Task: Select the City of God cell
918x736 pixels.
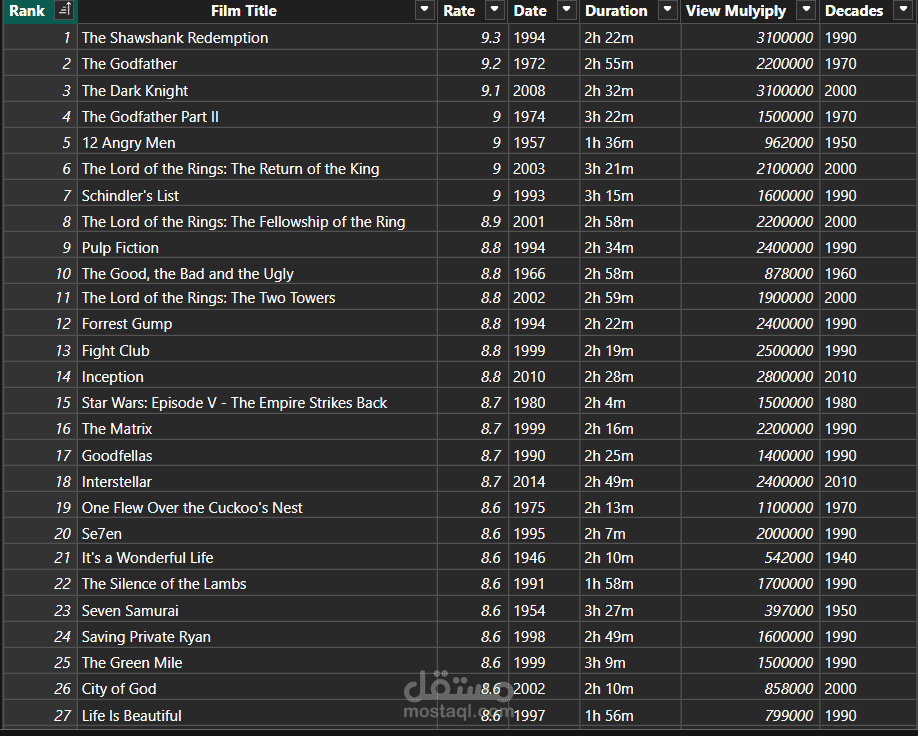Action: click(258, 689)
